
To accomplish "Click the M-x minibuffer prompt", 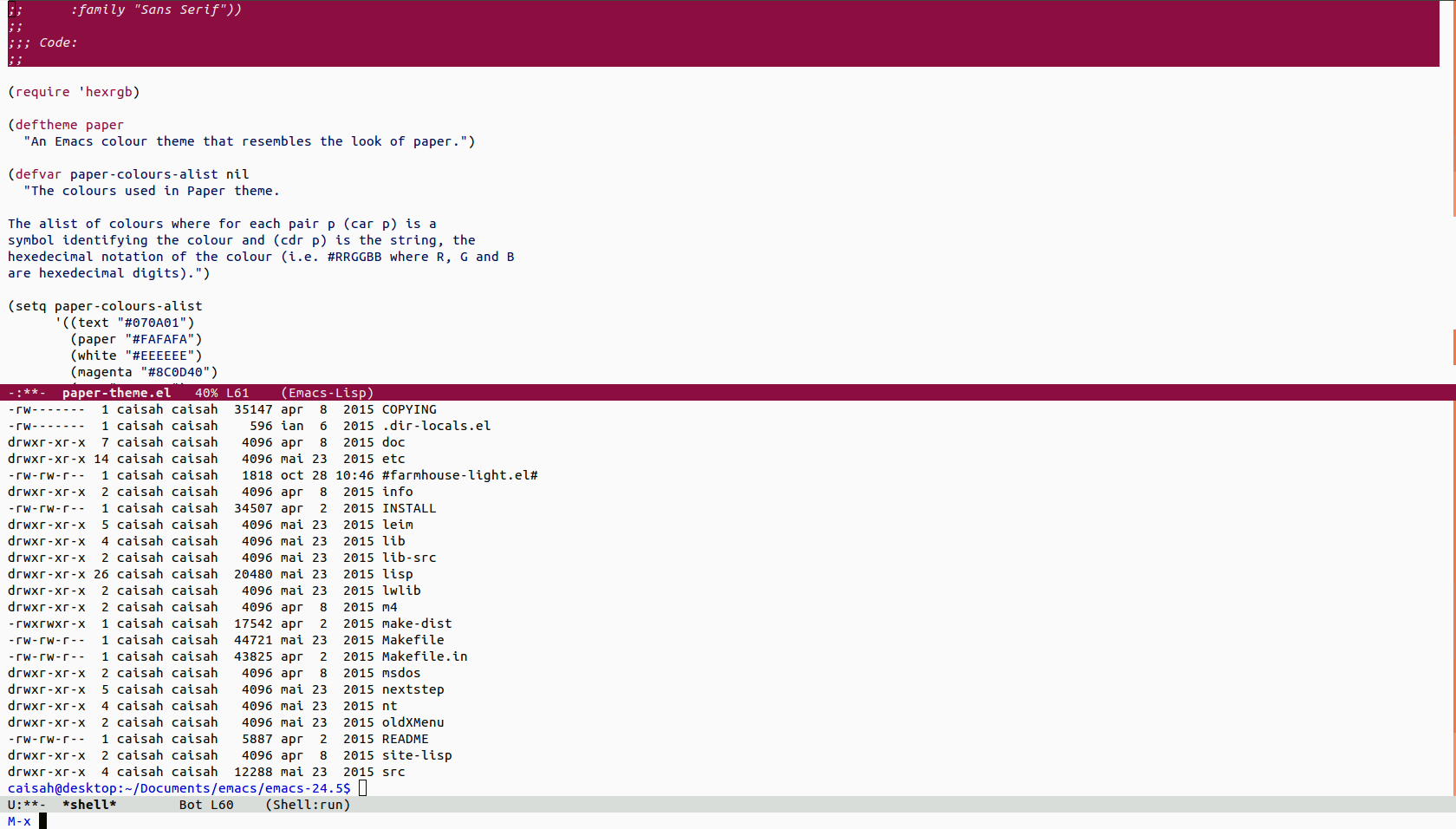I will [19, 821].
